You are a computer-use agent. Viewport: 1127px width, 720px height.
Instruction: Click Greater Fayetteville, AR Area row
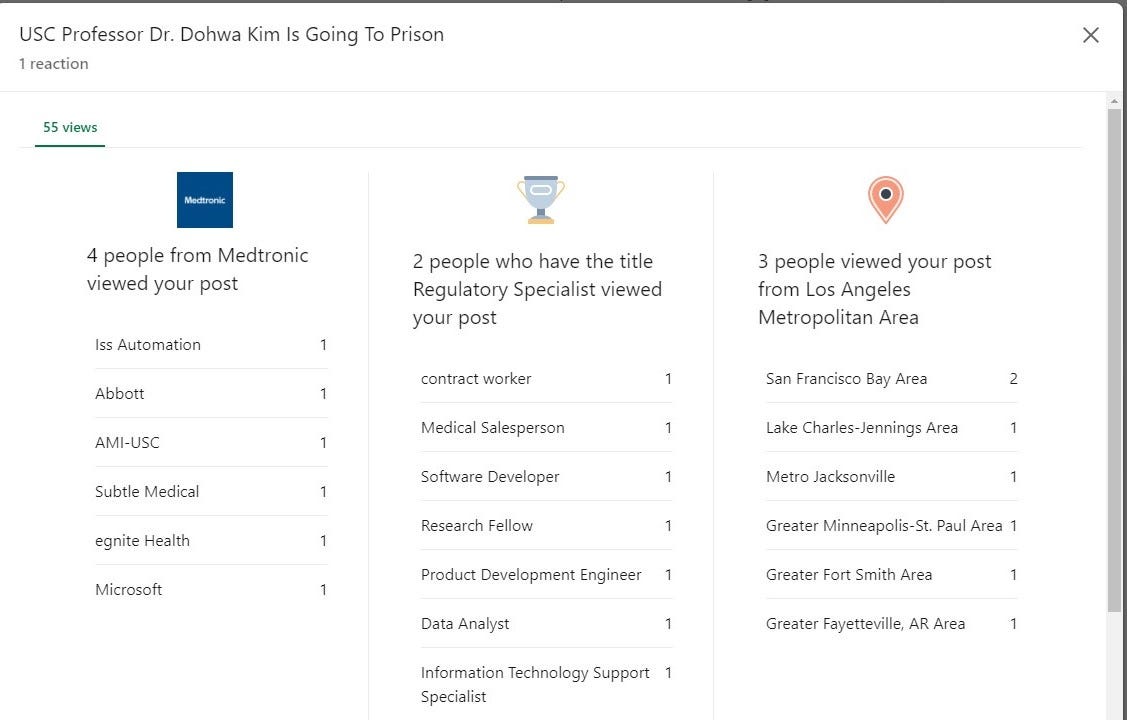click(892, 624)
